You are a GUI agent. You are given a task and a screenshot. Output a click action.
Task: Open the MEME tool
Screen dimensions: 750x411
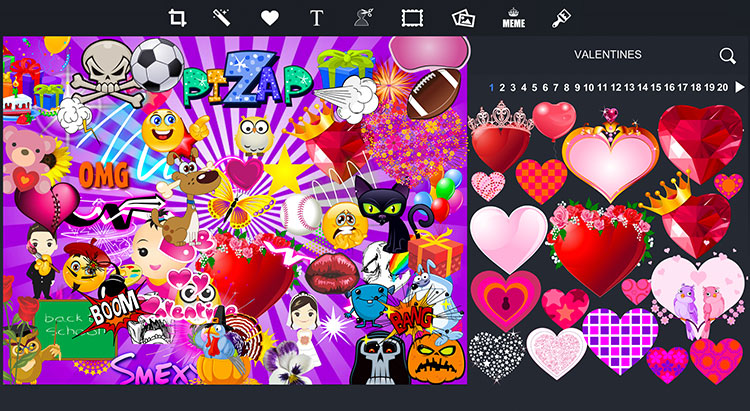point(514,18)
